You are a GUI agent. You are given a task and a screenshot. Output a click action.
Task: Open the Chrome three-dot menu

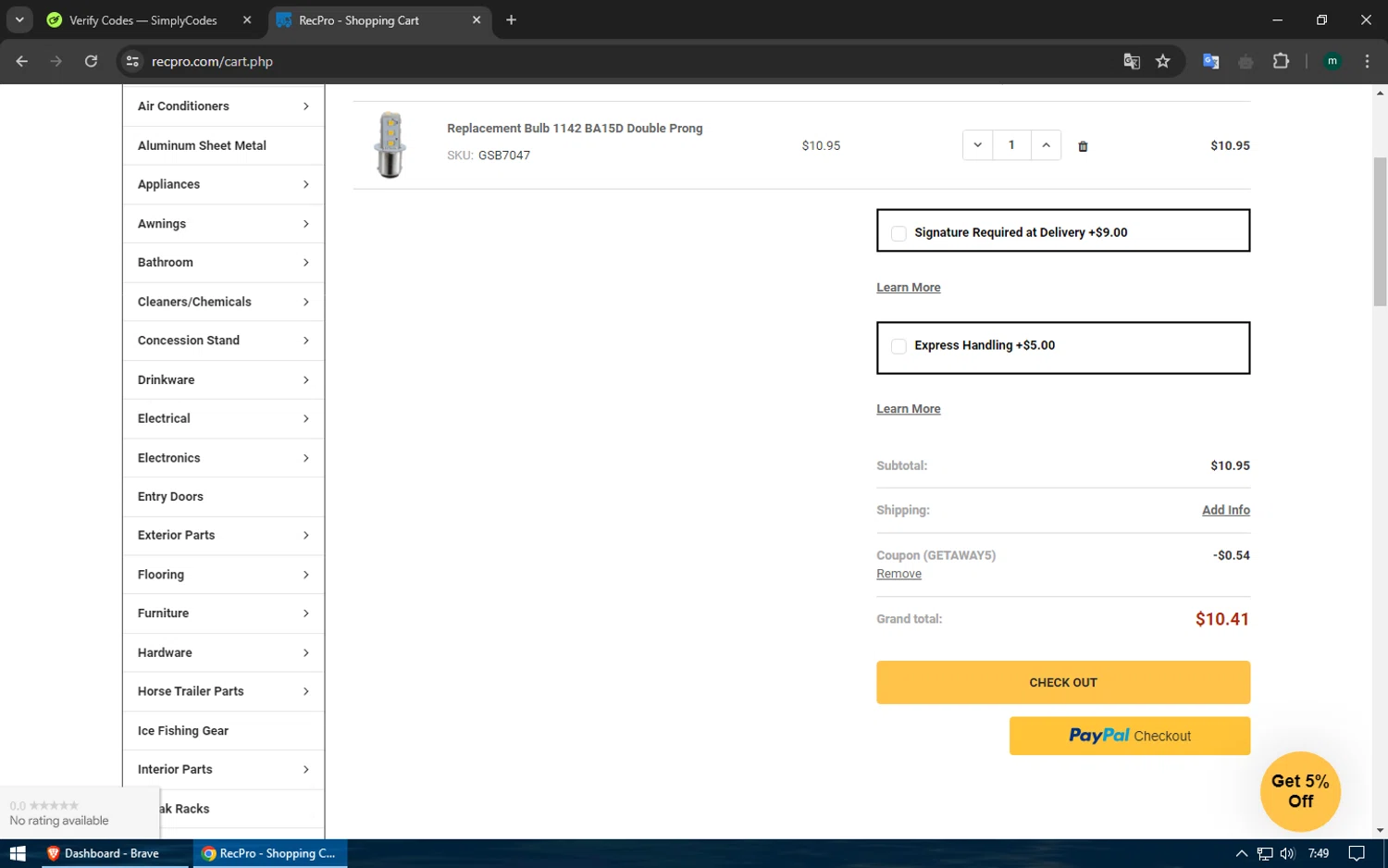1367,61
